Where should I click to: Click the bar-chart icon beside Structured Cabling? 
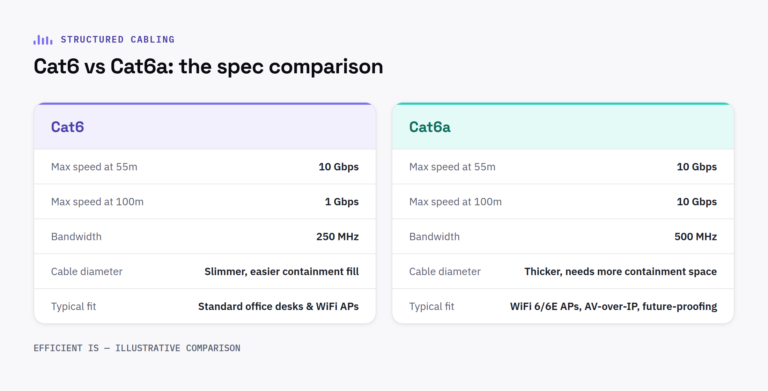(x=43, y=40)
